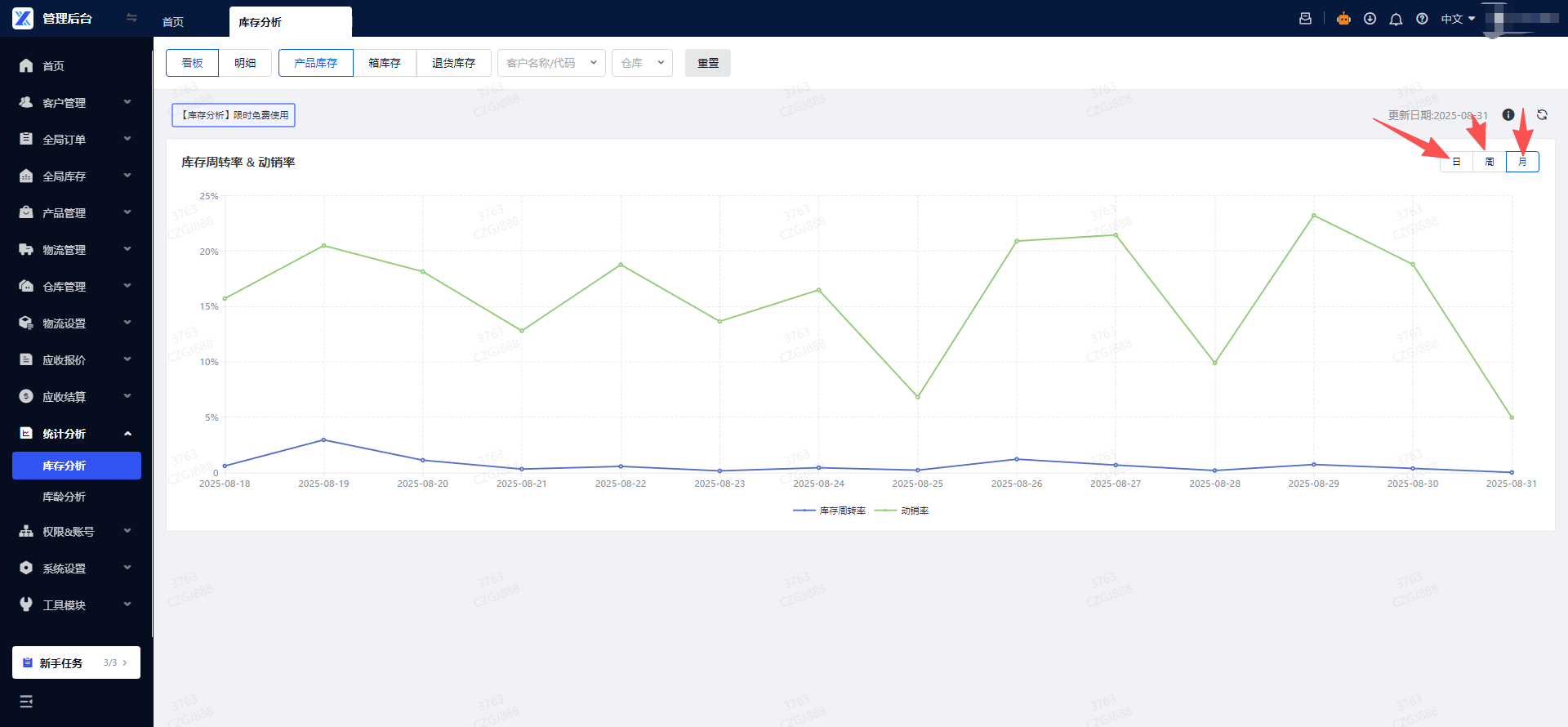The image size is (1568, 727).
Task: Open the download center icon
Action: [1370, 19]
